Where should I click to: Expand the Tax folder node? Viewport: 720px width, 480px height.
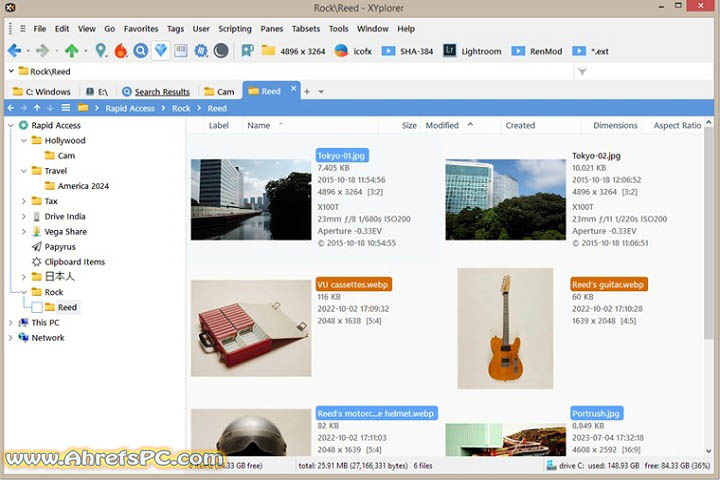24,201
